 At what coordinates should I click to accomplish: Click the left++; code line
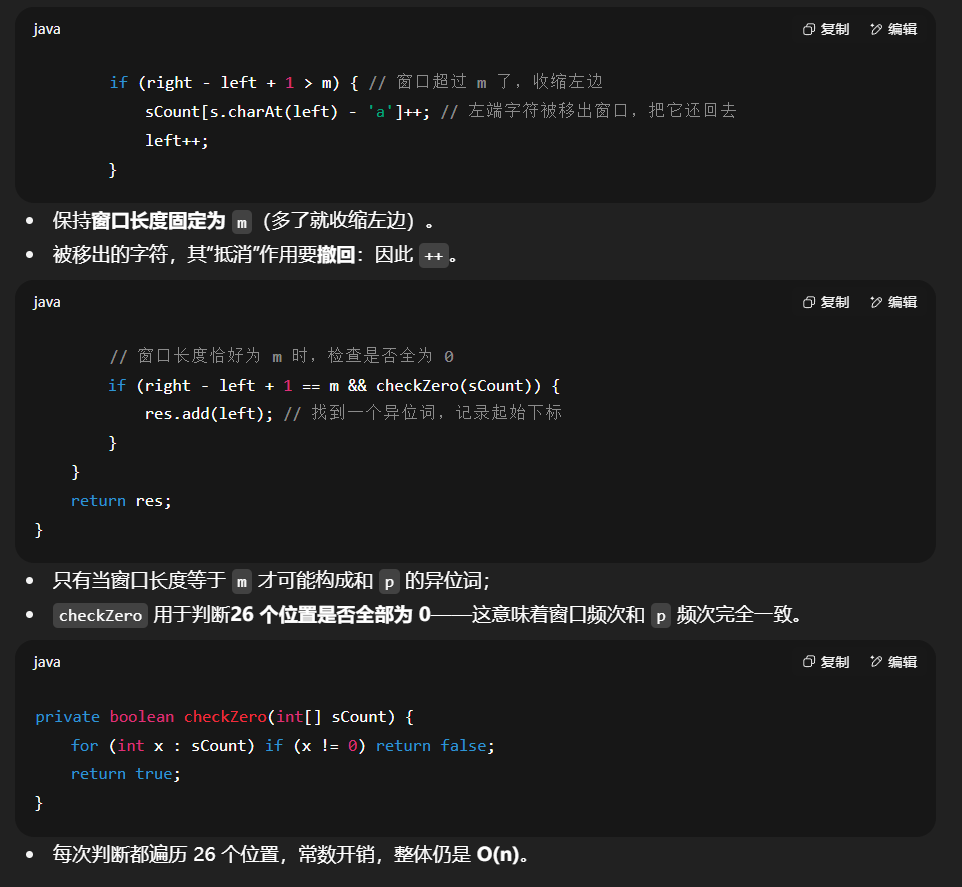pos(177,140)
